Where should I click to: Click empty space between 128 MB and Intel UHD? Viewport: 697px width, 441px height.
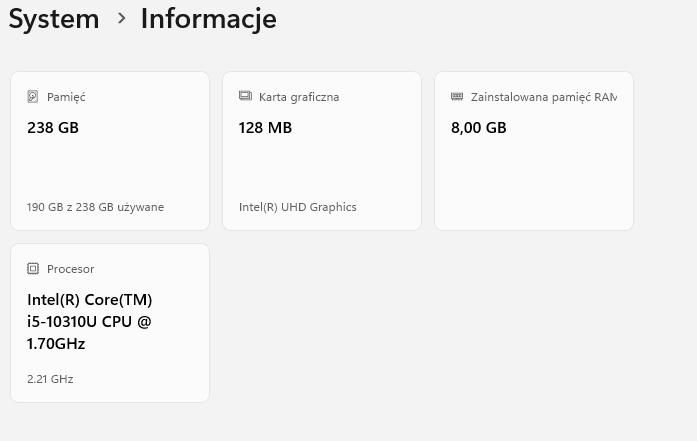(x=321, y=168)
